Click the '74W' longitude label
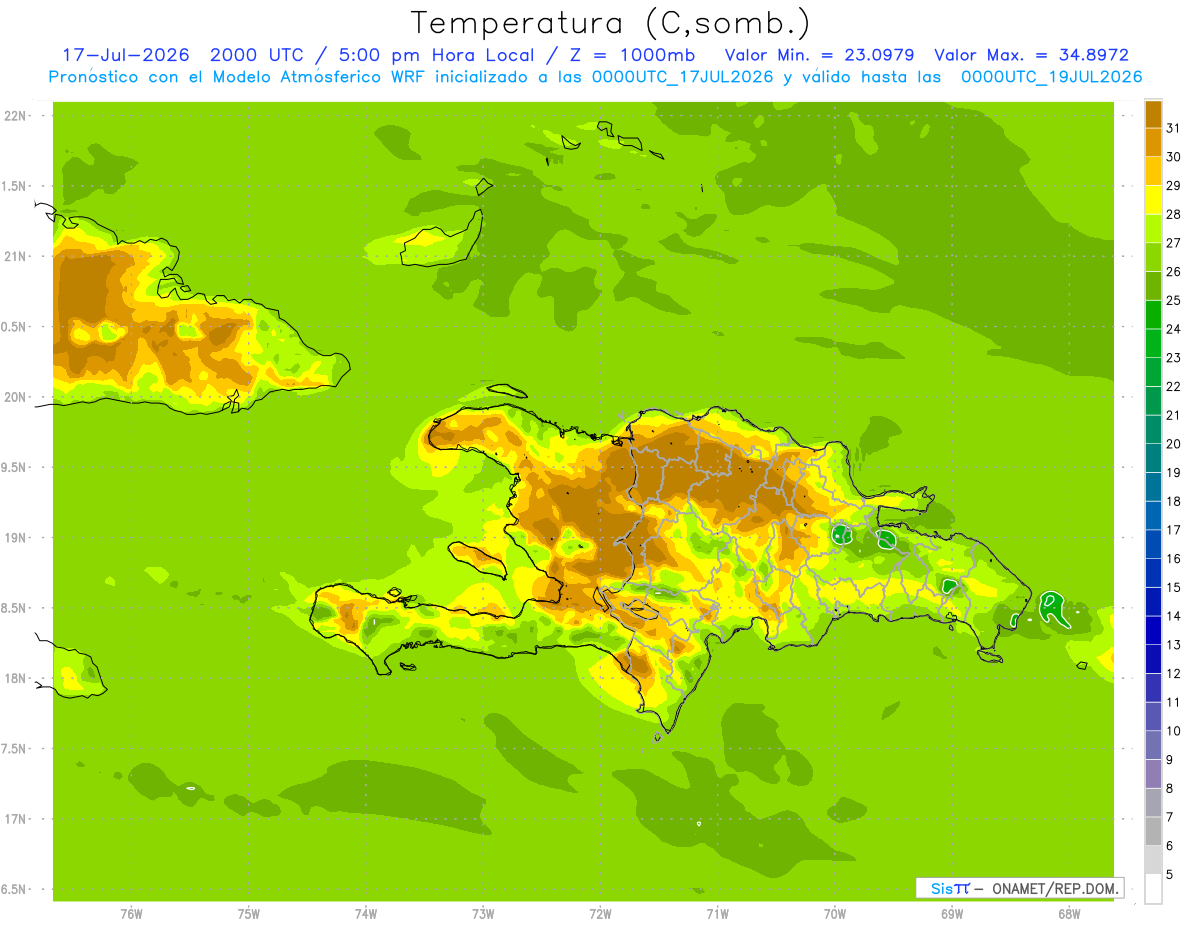1200x927 pixels. point(366,914)
